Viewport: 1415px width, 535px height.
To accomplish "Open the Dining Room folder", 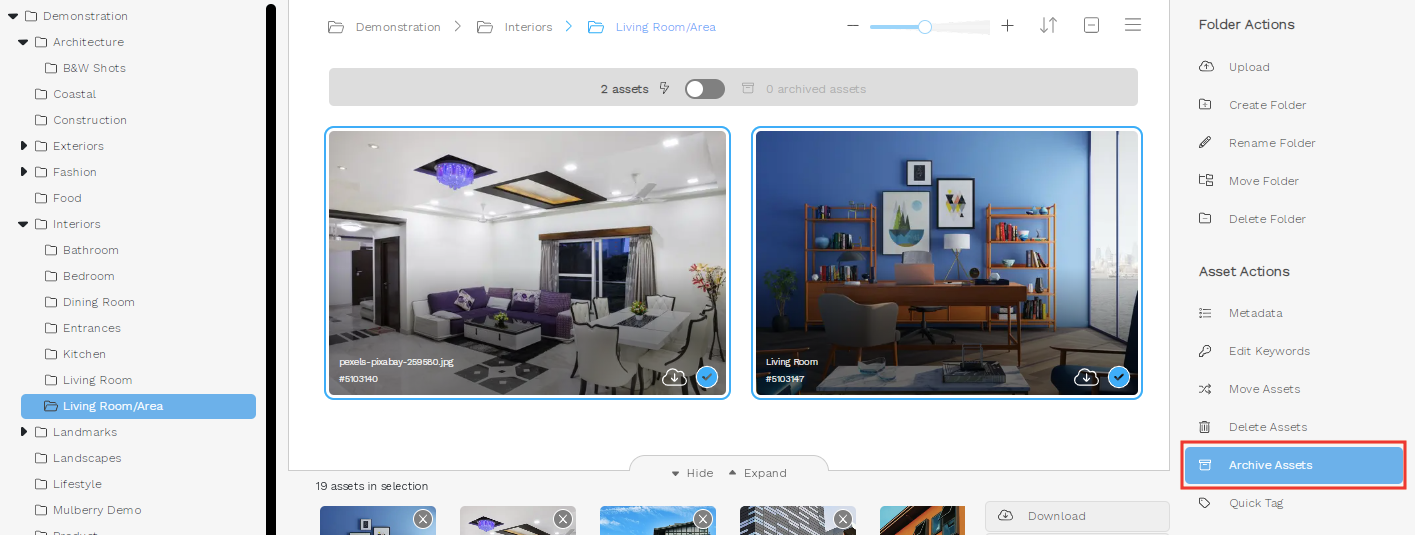I will point(99,302).
